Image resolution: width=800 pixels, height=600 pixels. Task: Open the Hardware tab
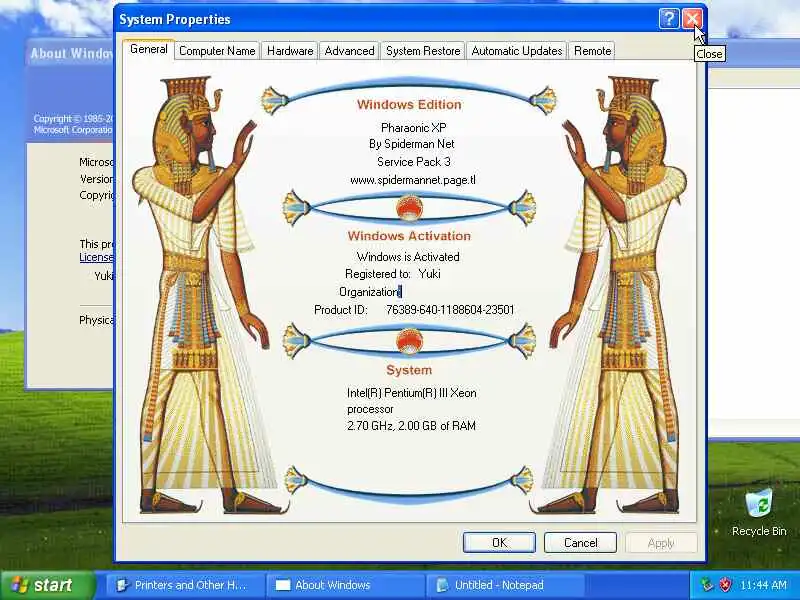point(290,51)
